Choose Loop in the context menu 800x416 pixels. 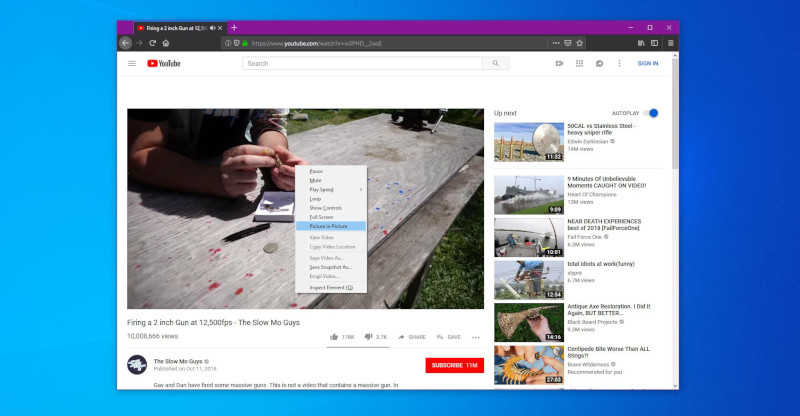[331, 199]
